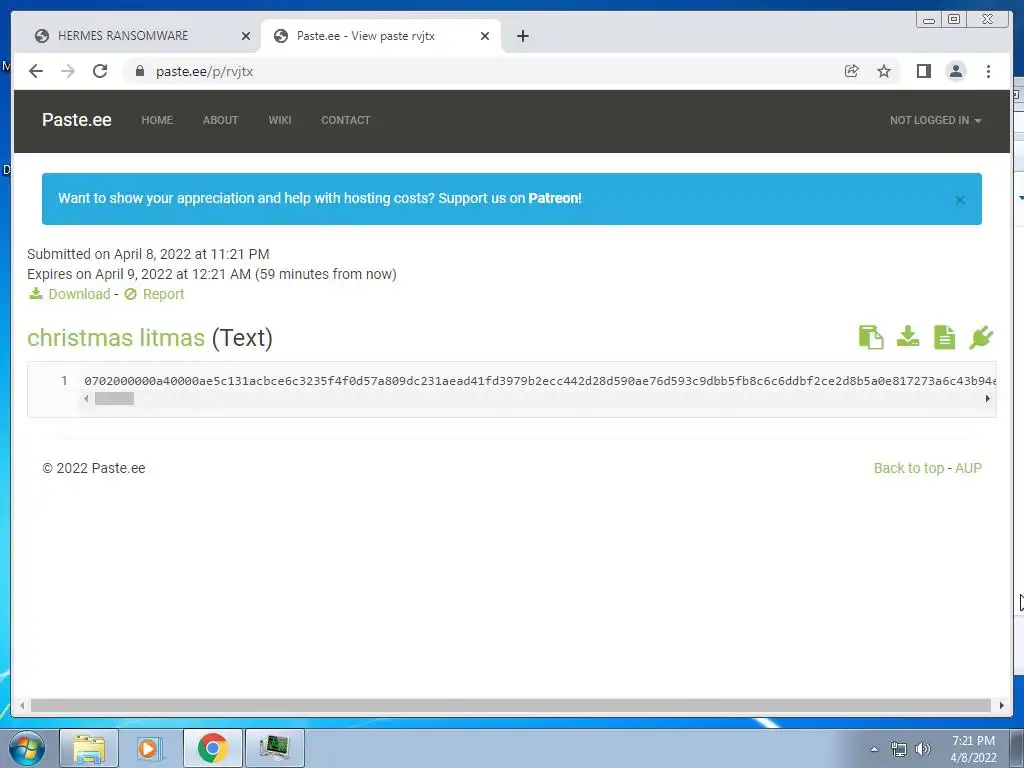The image size is (1024, 768).
Task: Open File Explorer from taskbar
Action: (x=89, y=748)
